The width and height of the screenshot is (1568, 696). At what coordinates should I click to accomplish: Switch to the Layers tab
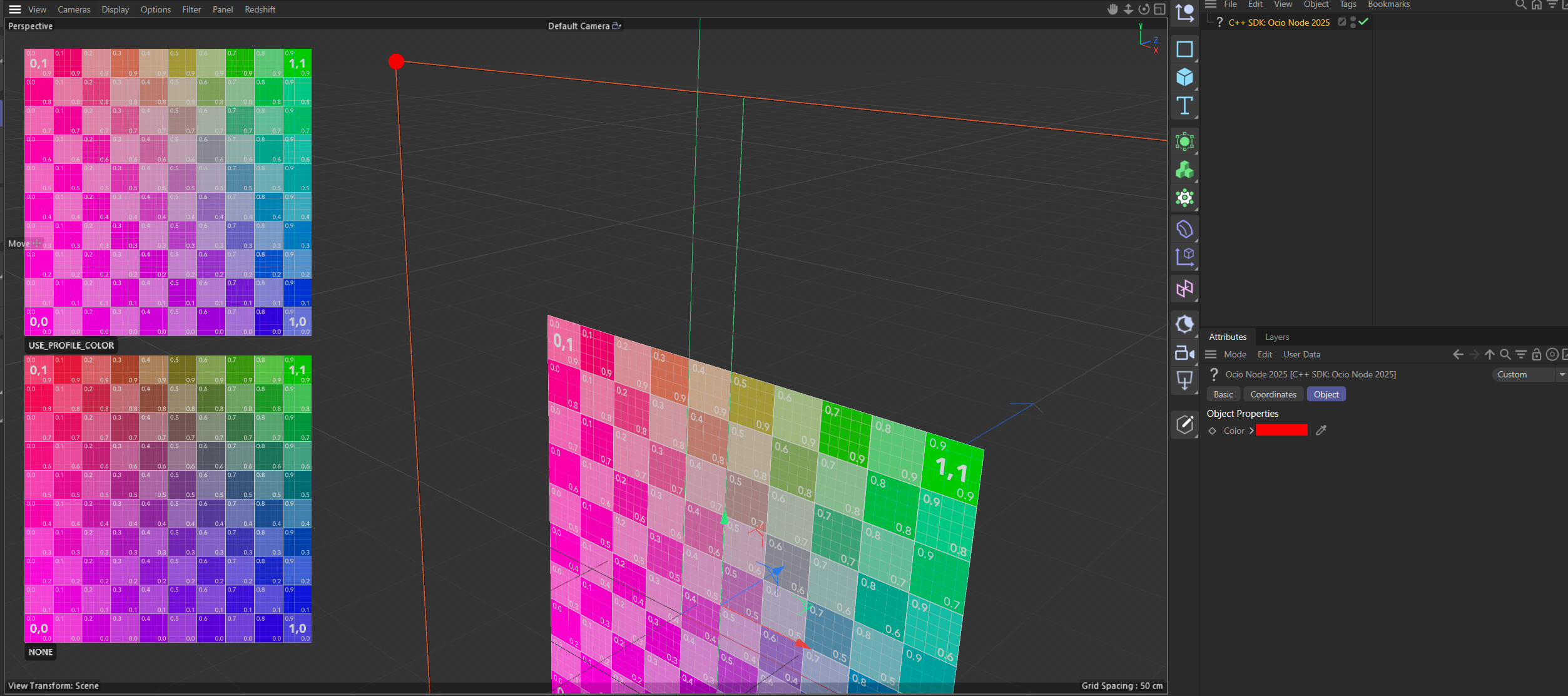(x=1276, y=337)
